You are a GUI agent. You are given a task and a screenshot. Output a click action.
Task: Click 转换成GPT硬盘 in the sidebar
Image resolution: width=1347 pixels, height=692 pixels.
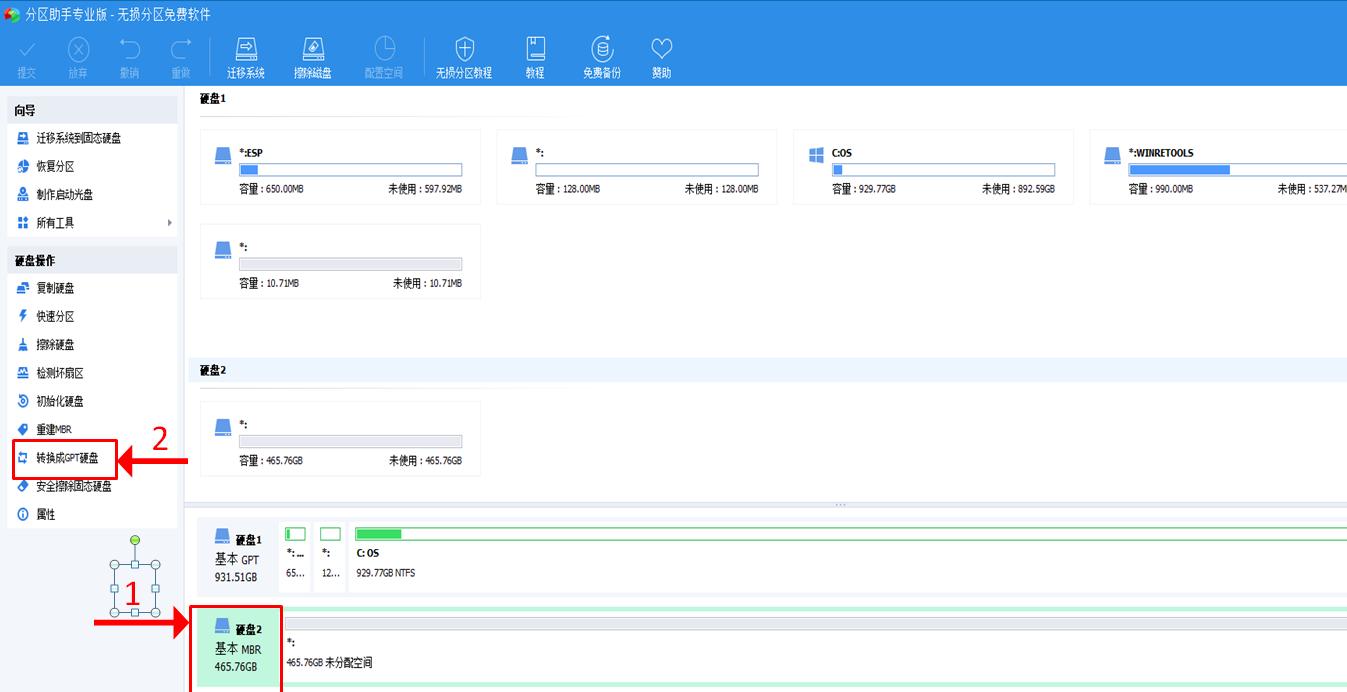pos(66,458)
